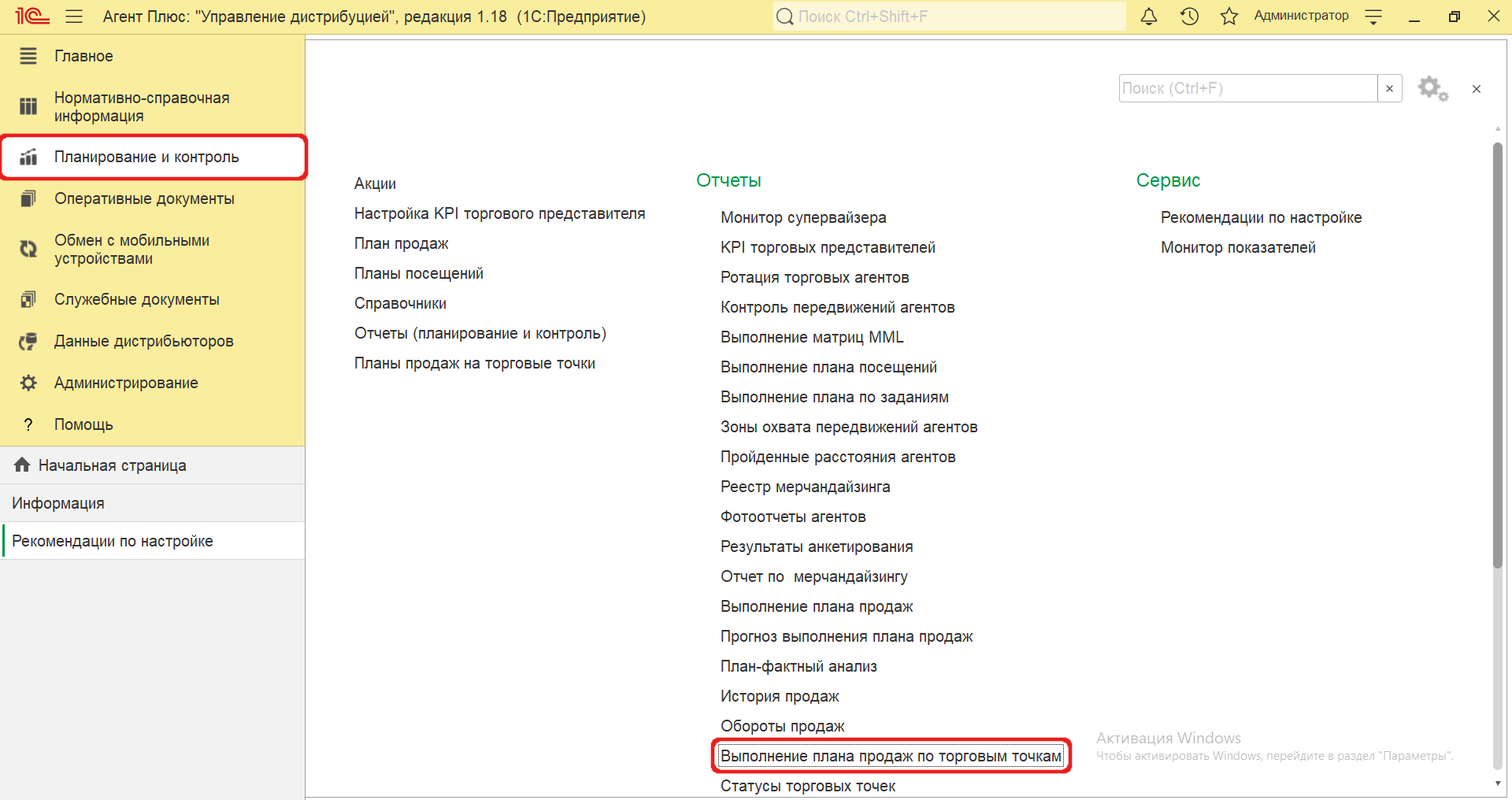1512x800 pixels.
Task: Click the Главное section icon
Action: pyautogui.click(x=28, y=56)
